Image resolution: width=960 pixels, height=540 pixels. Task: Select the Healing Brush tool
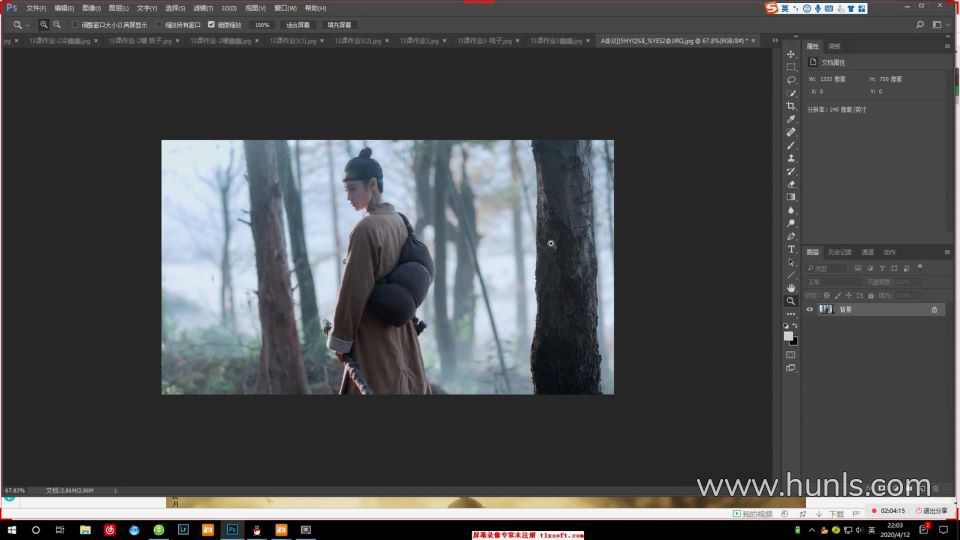(x=791, y=132)
